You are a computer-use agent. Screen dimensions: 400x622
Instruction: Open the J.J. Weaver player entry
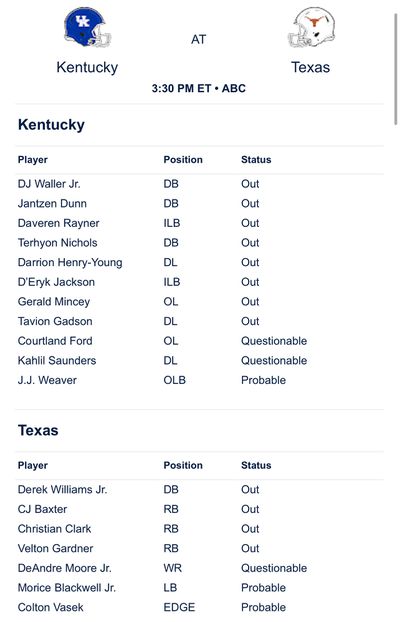click(x=47, y=380)
